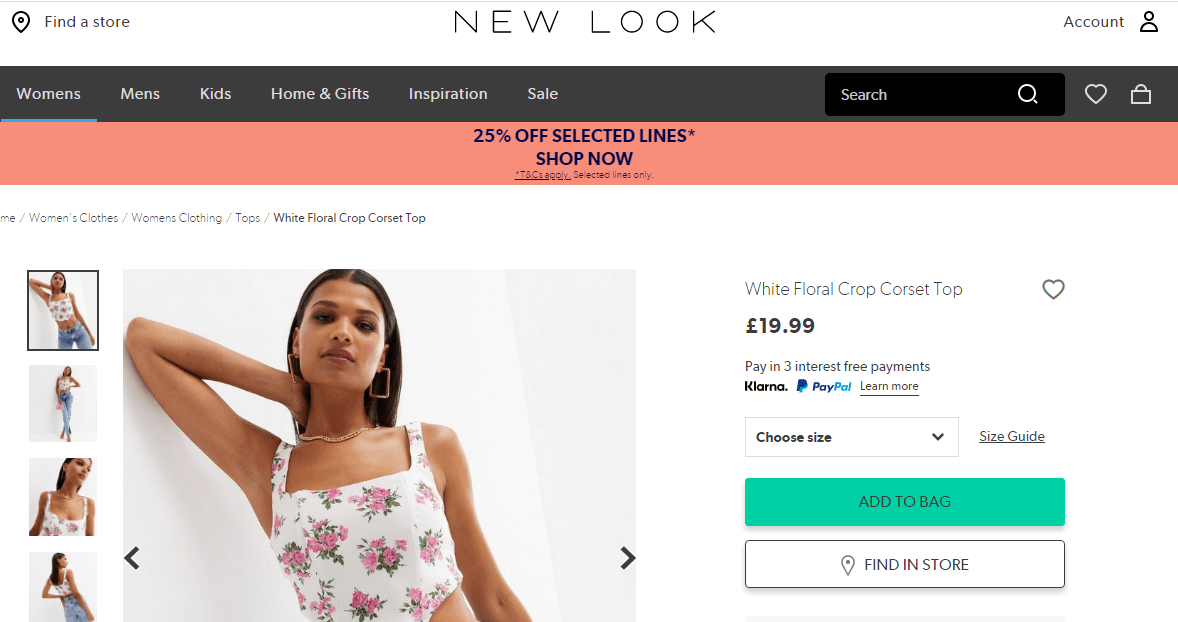Open the account profile icon
1178x622 pixels.
[x=1148, y=22]
